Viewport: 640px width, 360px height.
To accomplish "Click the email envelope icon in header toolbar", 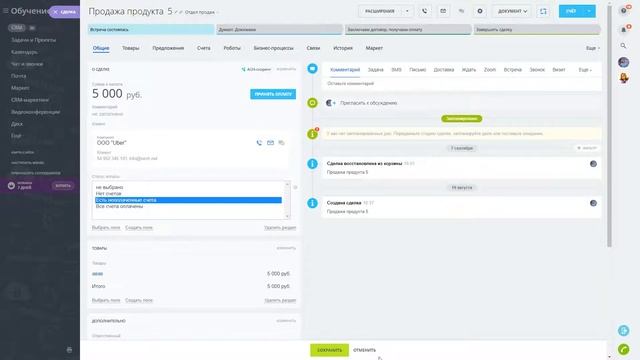I will pyautogui.click(x=443, y=11).
